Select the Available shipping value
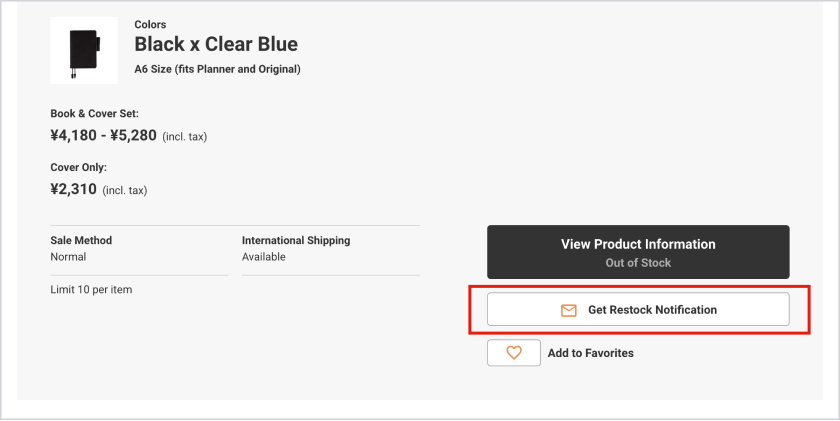Viewport: 840px width, 421px height. click(x=264, y=257)
